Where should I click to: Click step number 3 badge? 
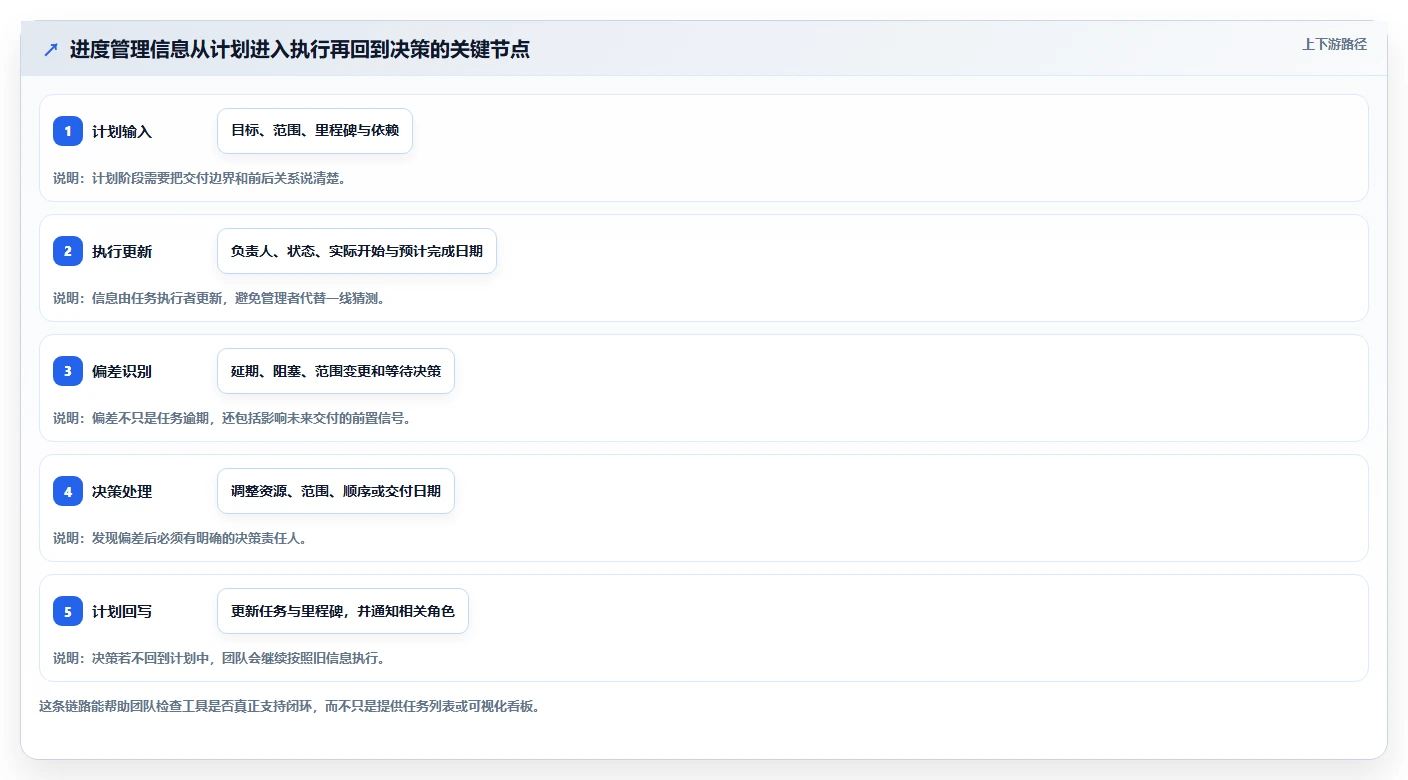[x=68, y=371]
